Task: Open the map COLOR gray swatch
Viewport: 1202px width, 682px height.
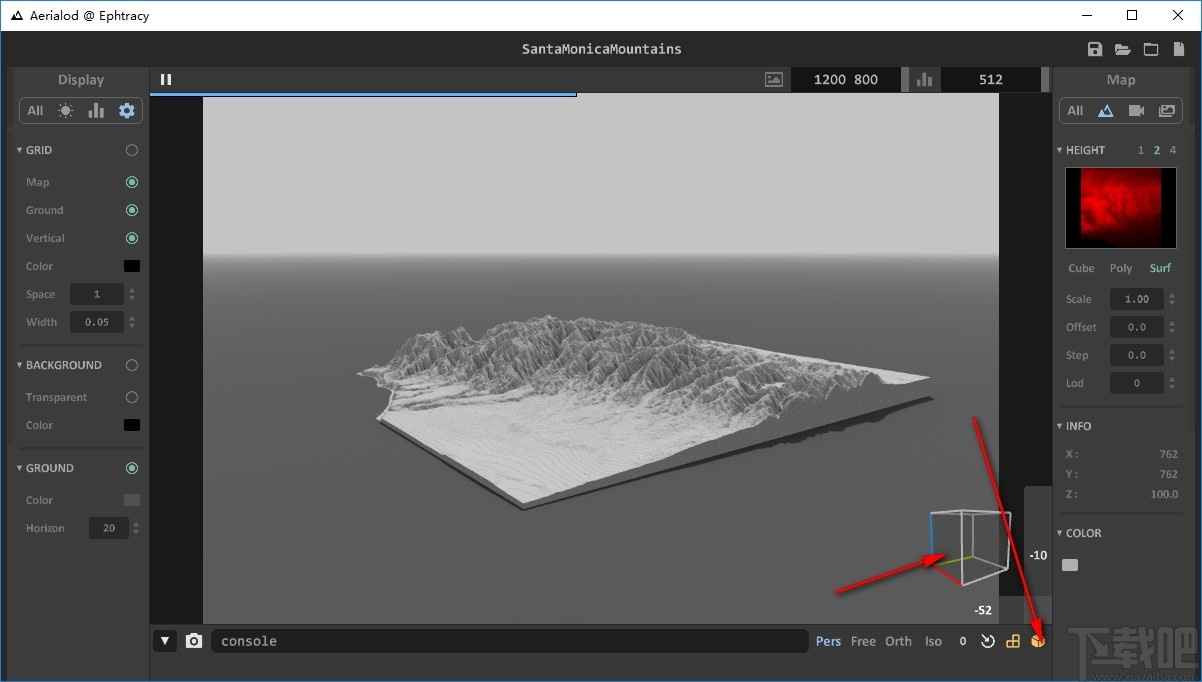Action: pos(1070,565)
